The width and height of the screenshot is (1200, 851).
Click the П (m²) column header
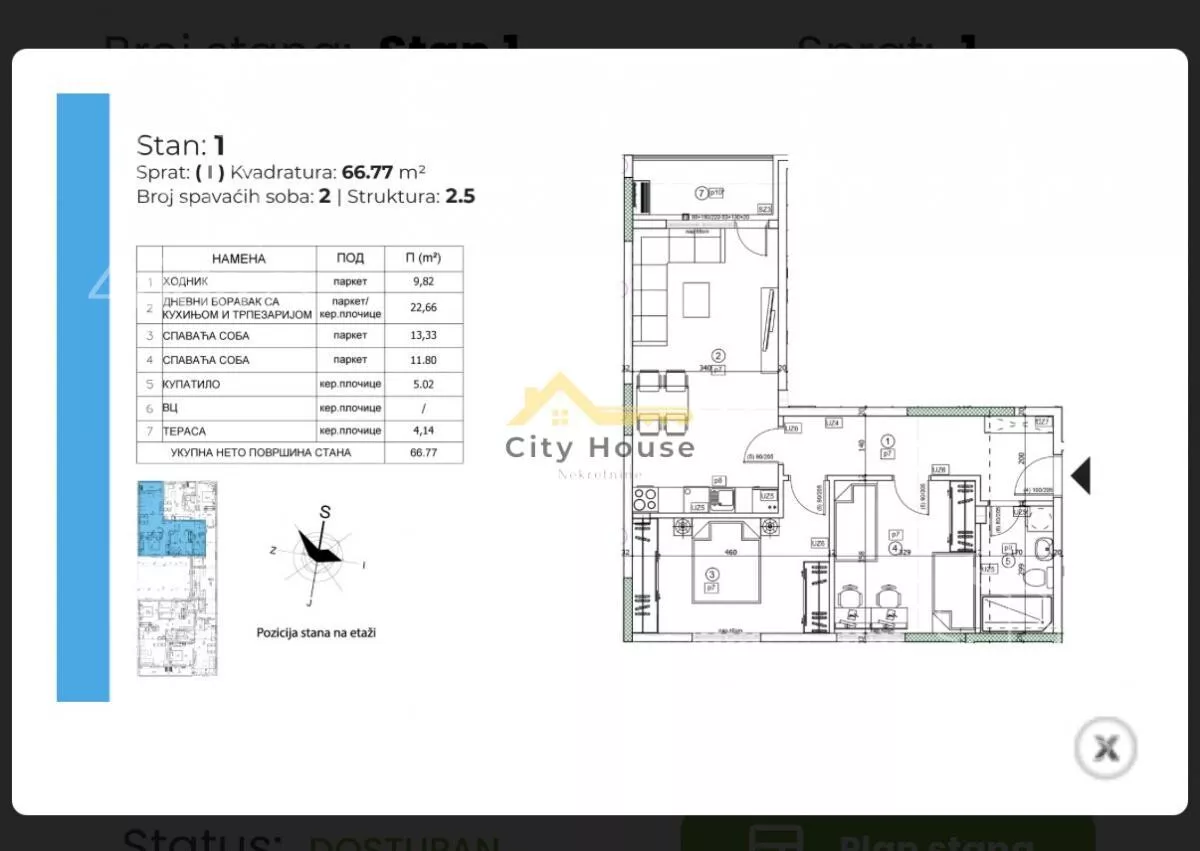(424, 259)
